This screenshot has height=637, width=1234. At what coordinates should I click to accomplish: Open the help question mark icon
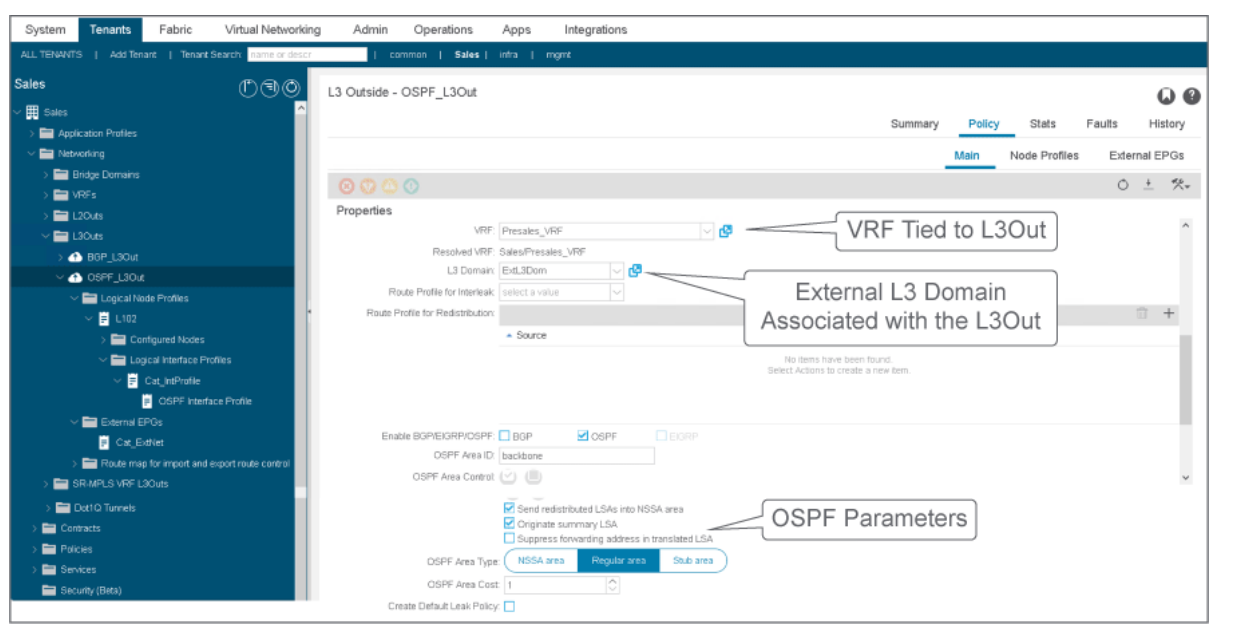pyautogui.click(x=1191, y=96)
